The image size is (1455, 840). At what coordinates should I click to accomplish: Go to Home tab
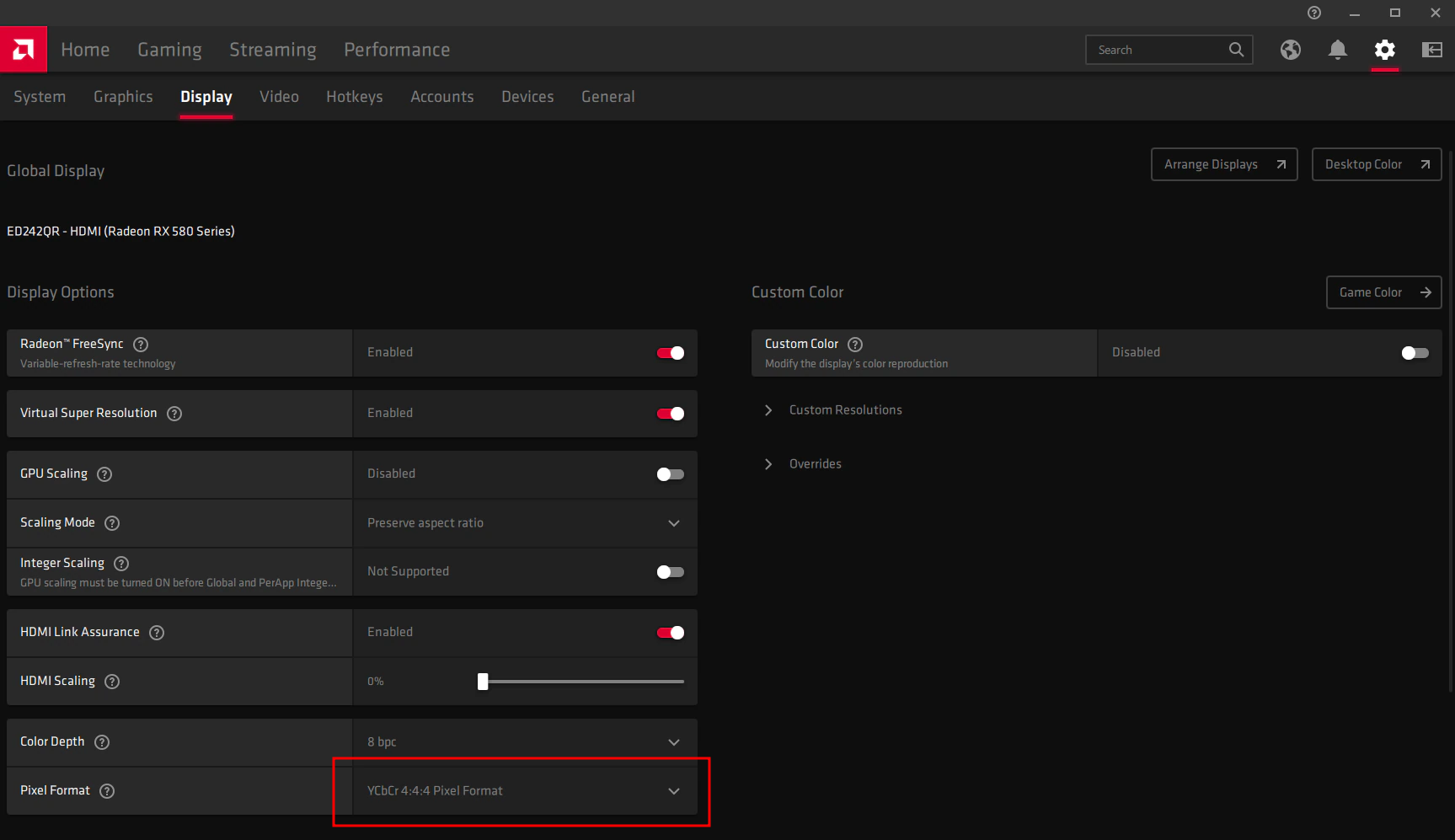(85, 50)
